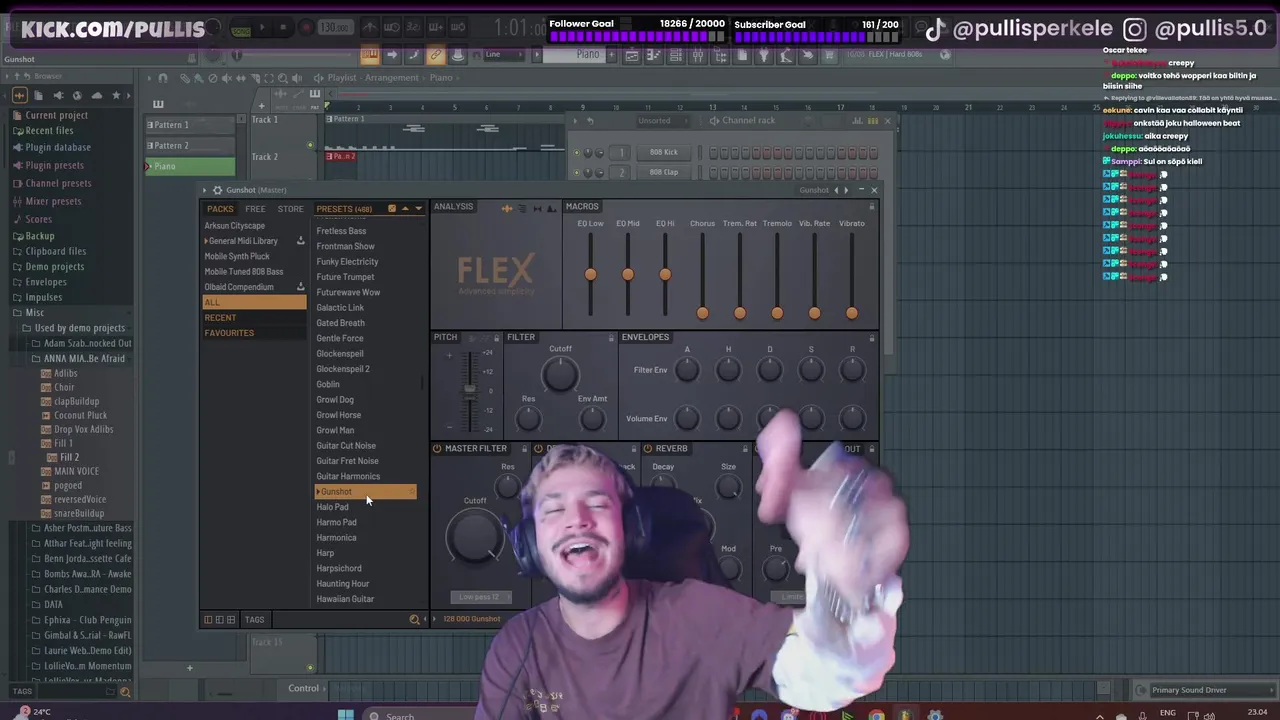Open the Line snap dropdown in toolbar

click(x=505, y=55)
